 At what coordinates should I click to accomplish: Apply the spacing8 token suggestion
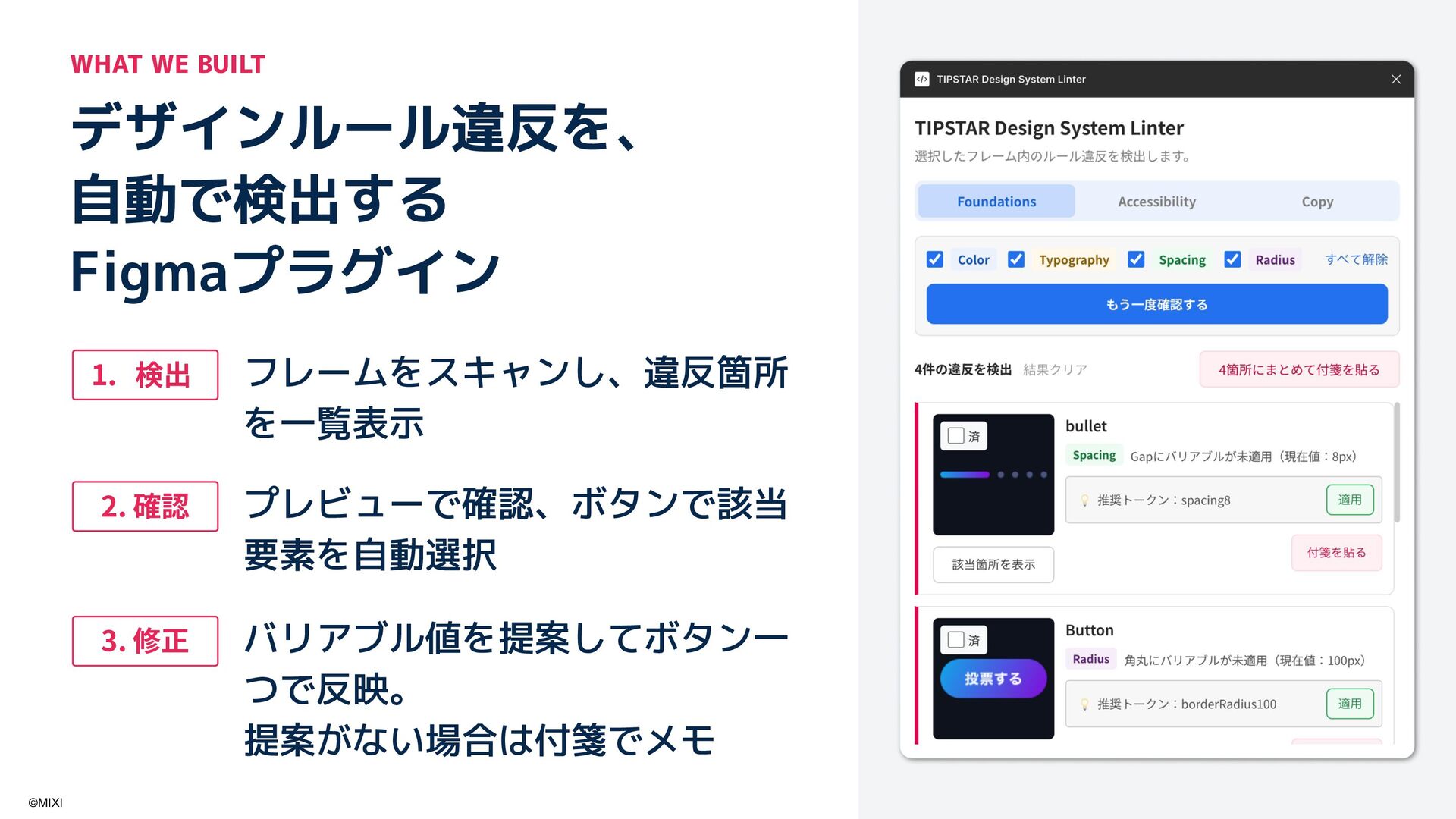coord(1350,500)
